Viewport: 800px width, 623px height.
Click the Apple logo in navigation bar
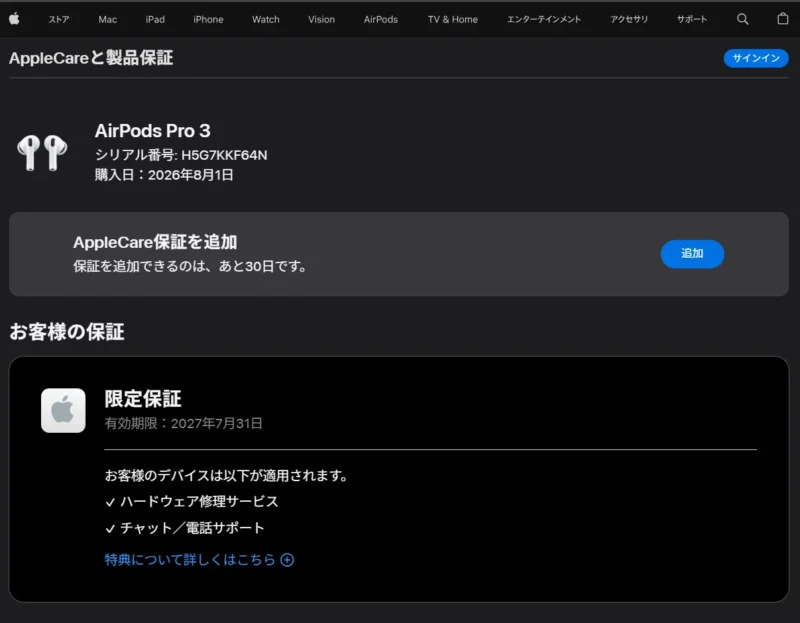[x=14, y=19]
